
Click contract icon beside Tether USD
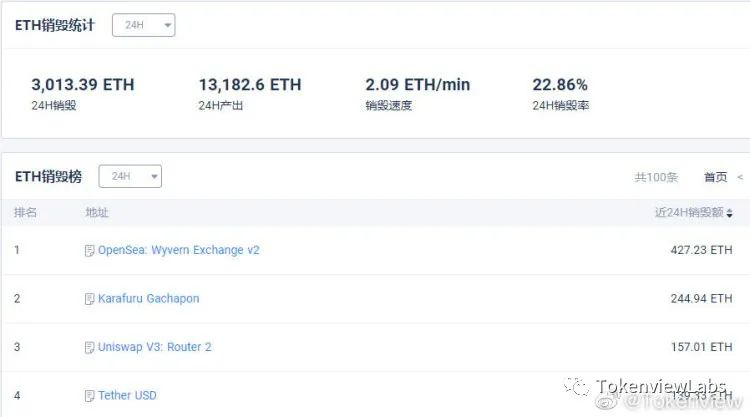[x=89, y=396]
